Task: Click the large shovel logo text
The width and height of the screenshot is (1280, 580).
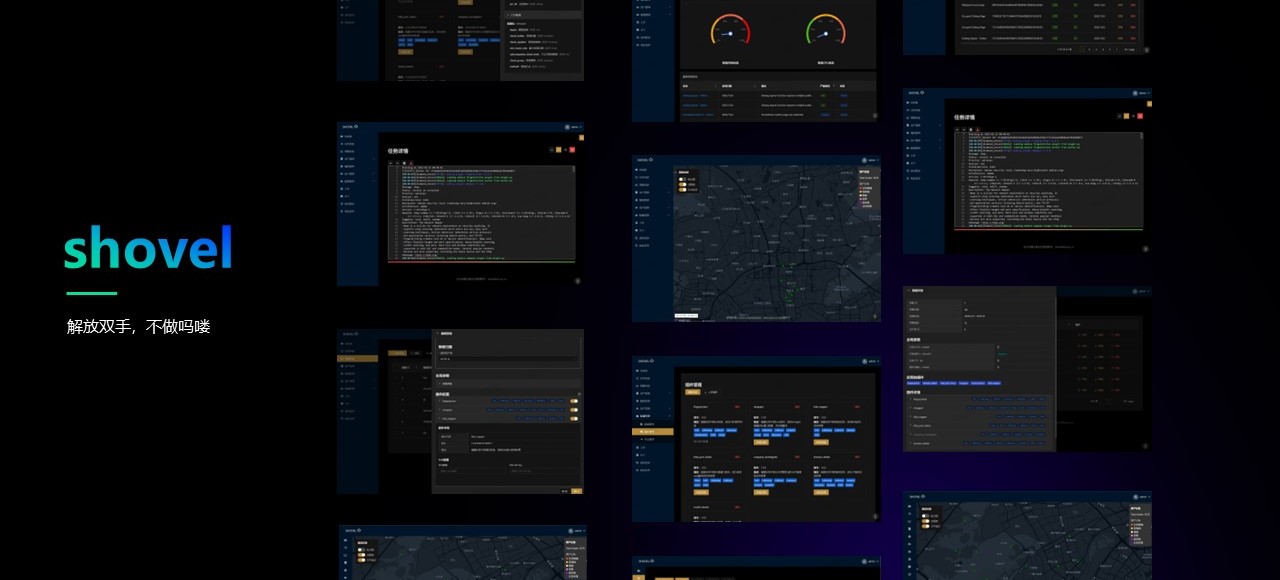Action: [148, 248]
